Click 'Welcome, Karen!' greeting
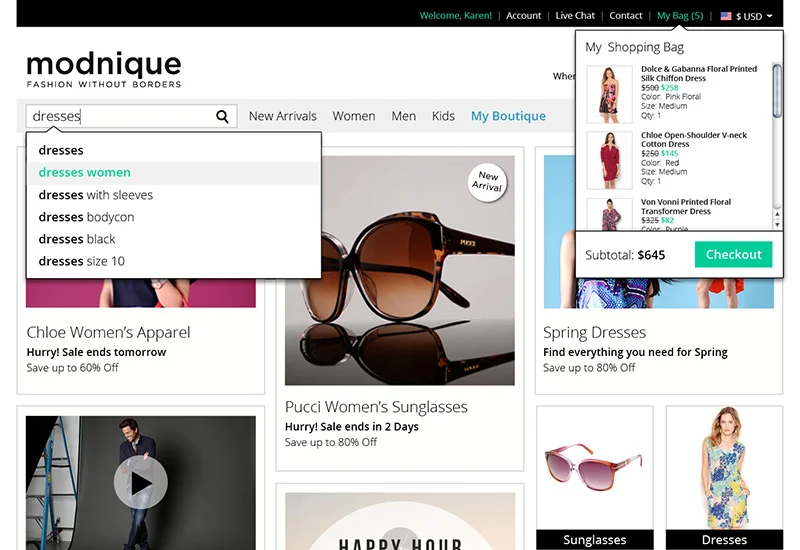Image resolution: width=800 pixels, height=550 pixels. click(456, 16)
